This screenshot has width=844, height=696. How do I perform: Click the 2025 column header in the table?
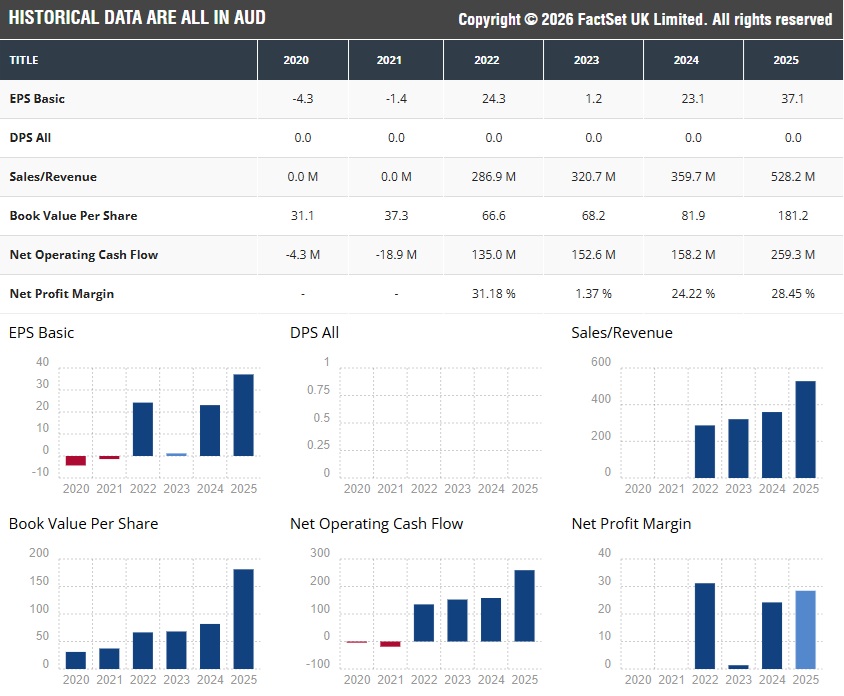tap(786, 60)
